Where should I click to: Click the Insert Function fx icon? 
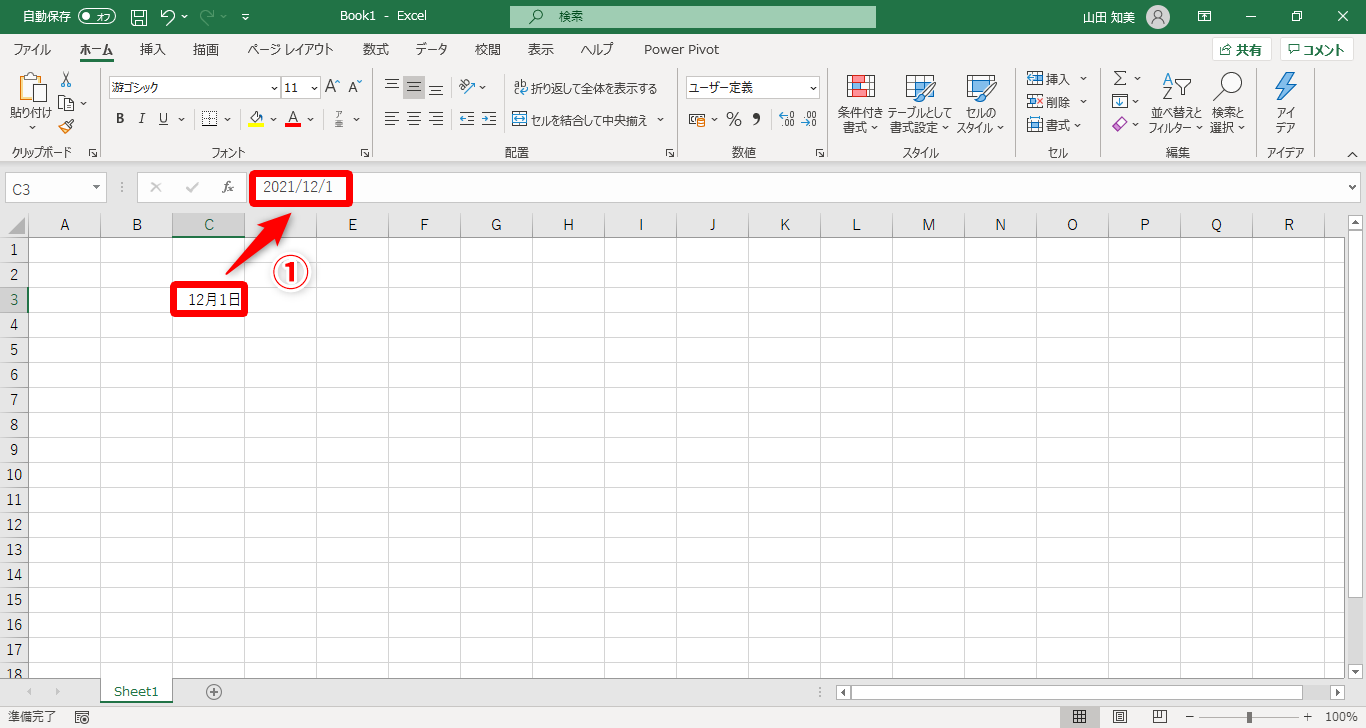pyautogui.click(x=228, y=187)
